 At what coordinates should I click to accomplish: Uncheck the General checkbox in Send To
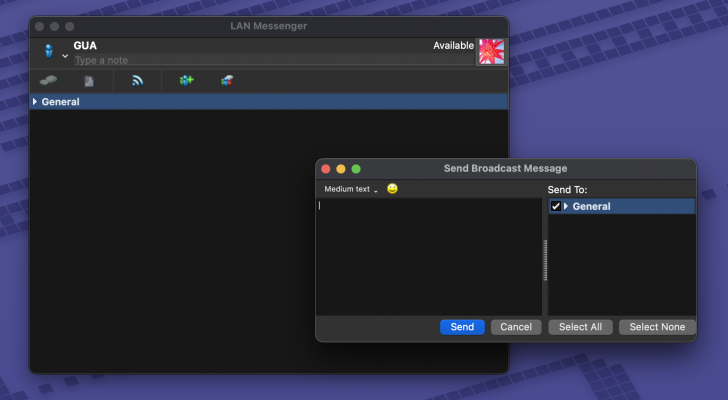point(556,206)
